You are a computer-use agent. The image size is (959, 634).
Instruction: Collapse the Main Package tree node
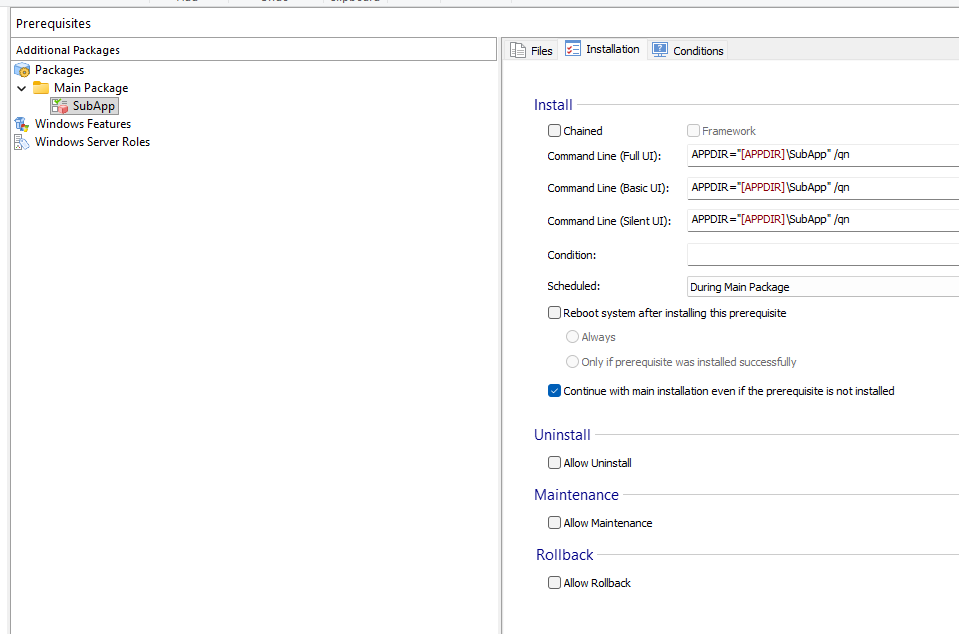coord(22,88)
